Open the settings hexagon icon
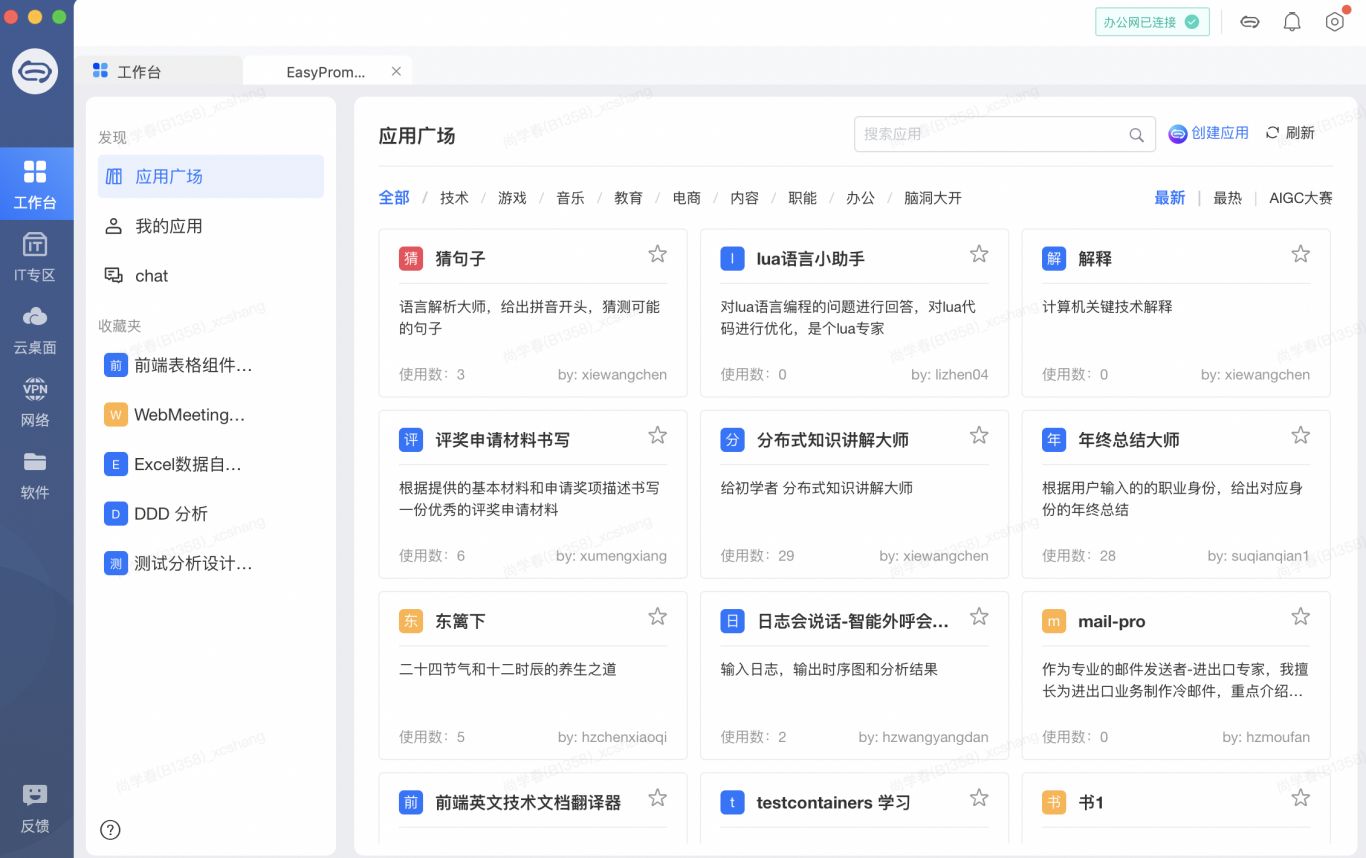This screenshot has height=858, width=1366. coord(1334,22)
